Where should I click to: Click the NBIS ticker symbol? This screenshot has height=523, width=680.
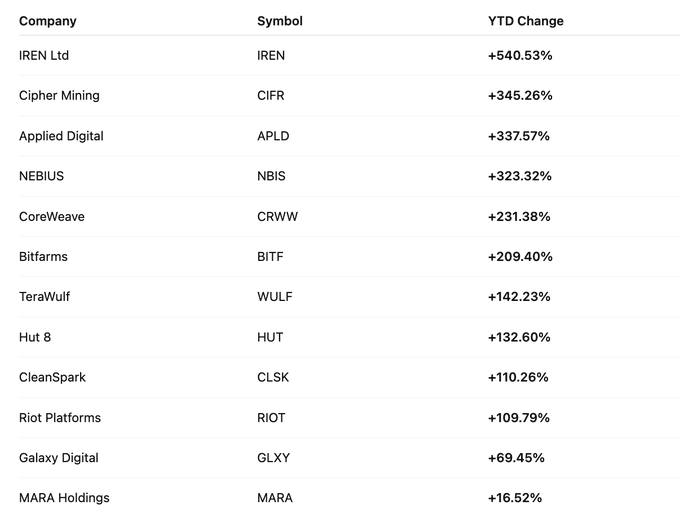pyautogui.click(x=271, y=176)
